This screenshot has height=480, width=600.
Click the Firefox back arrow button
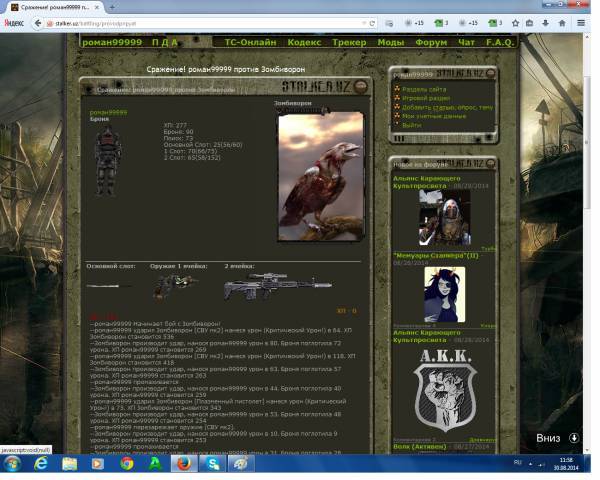pyautogui.click(x=38, y=23)
